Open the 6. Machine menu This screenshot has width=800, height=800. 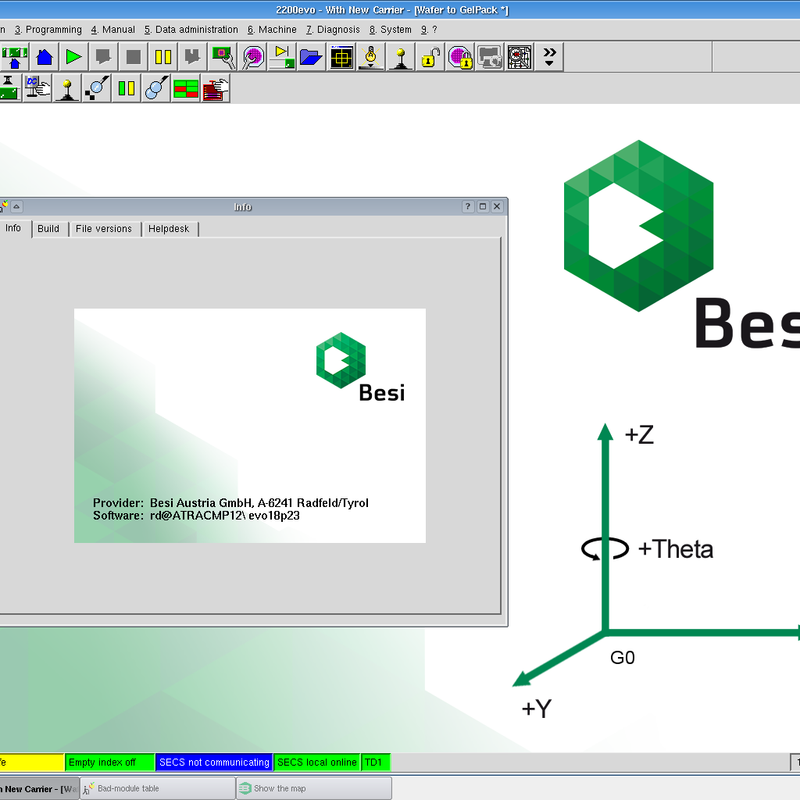(x=272, y=30)
